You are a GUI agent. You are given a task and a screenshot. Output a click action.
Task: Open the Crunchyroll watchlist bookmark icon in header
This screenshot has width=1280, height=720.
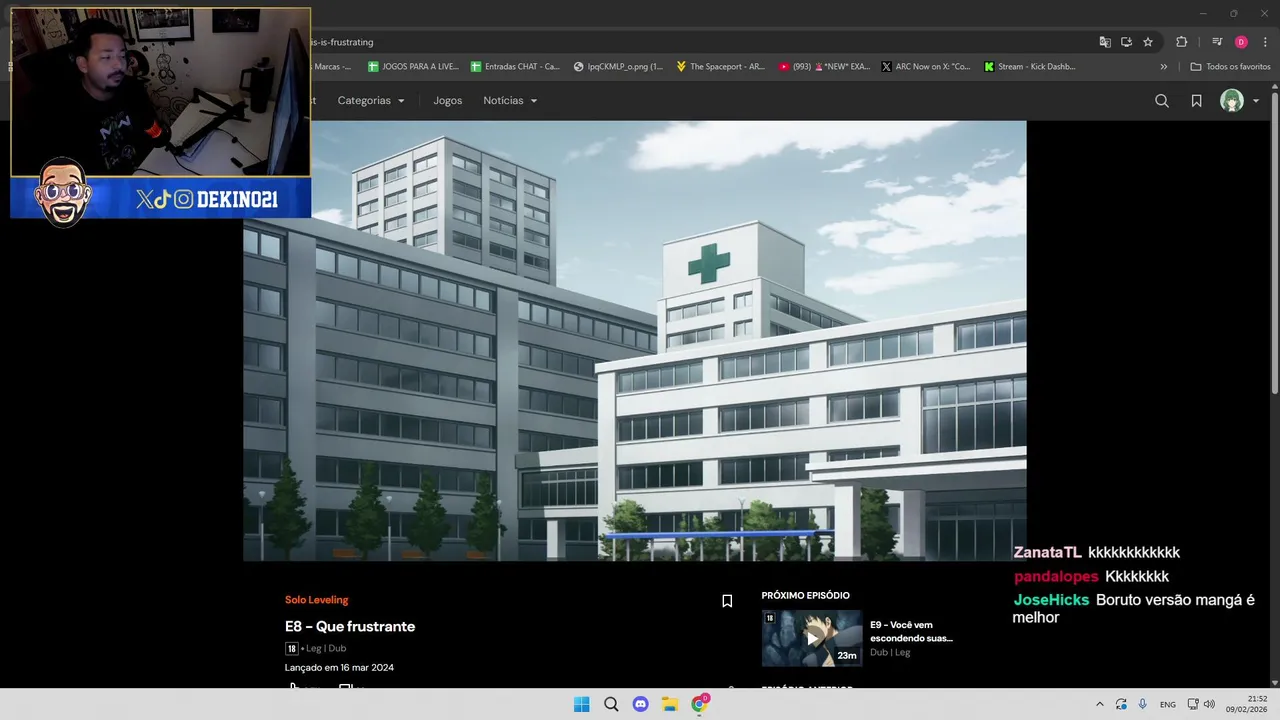coord(1196,101)
